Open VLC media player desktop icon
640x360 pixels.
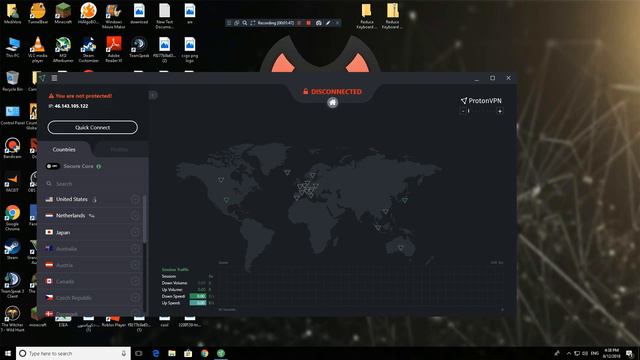[38, 49]
